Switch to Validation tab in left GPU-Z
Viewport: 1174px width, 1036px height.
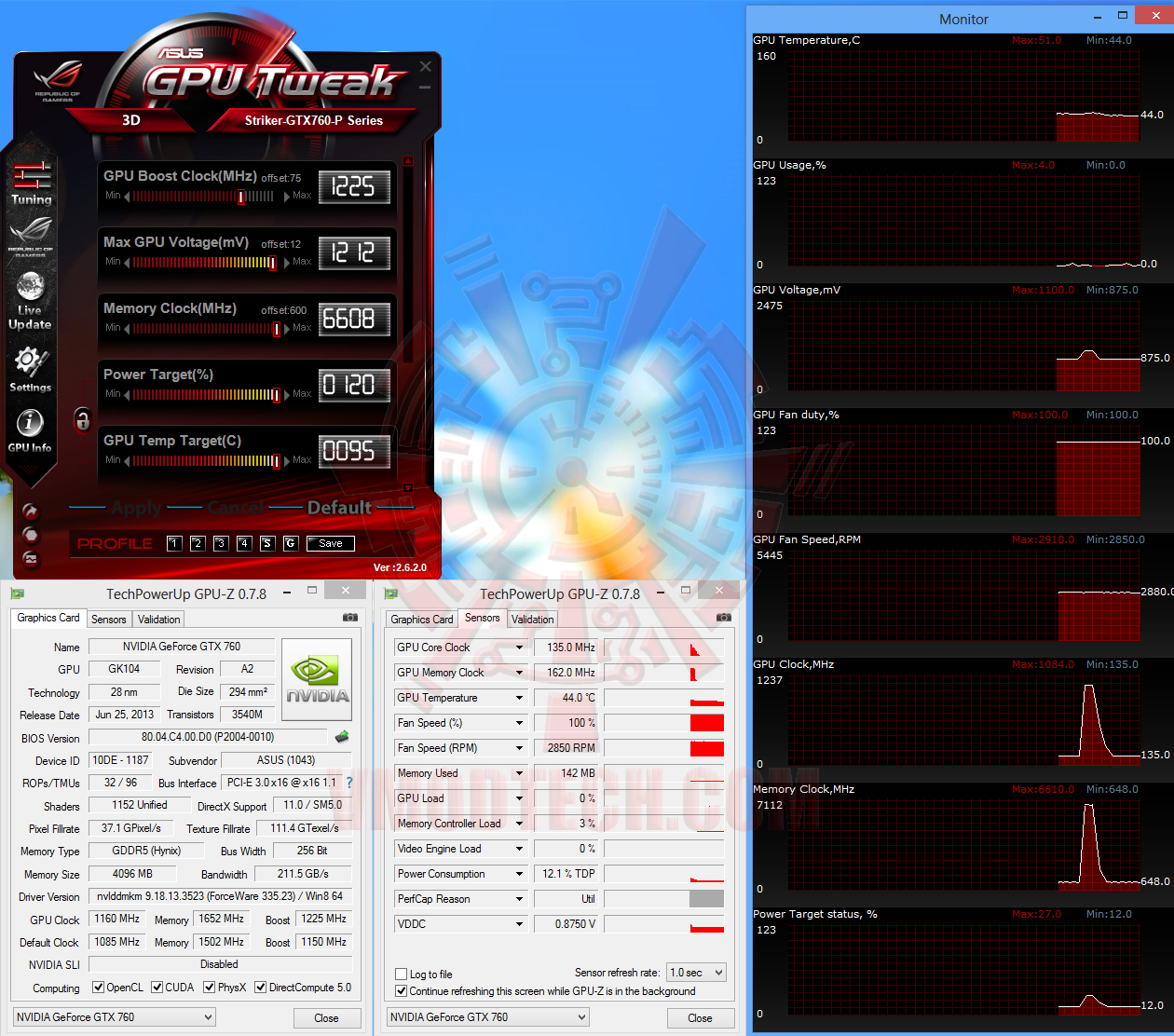(159, 620)
